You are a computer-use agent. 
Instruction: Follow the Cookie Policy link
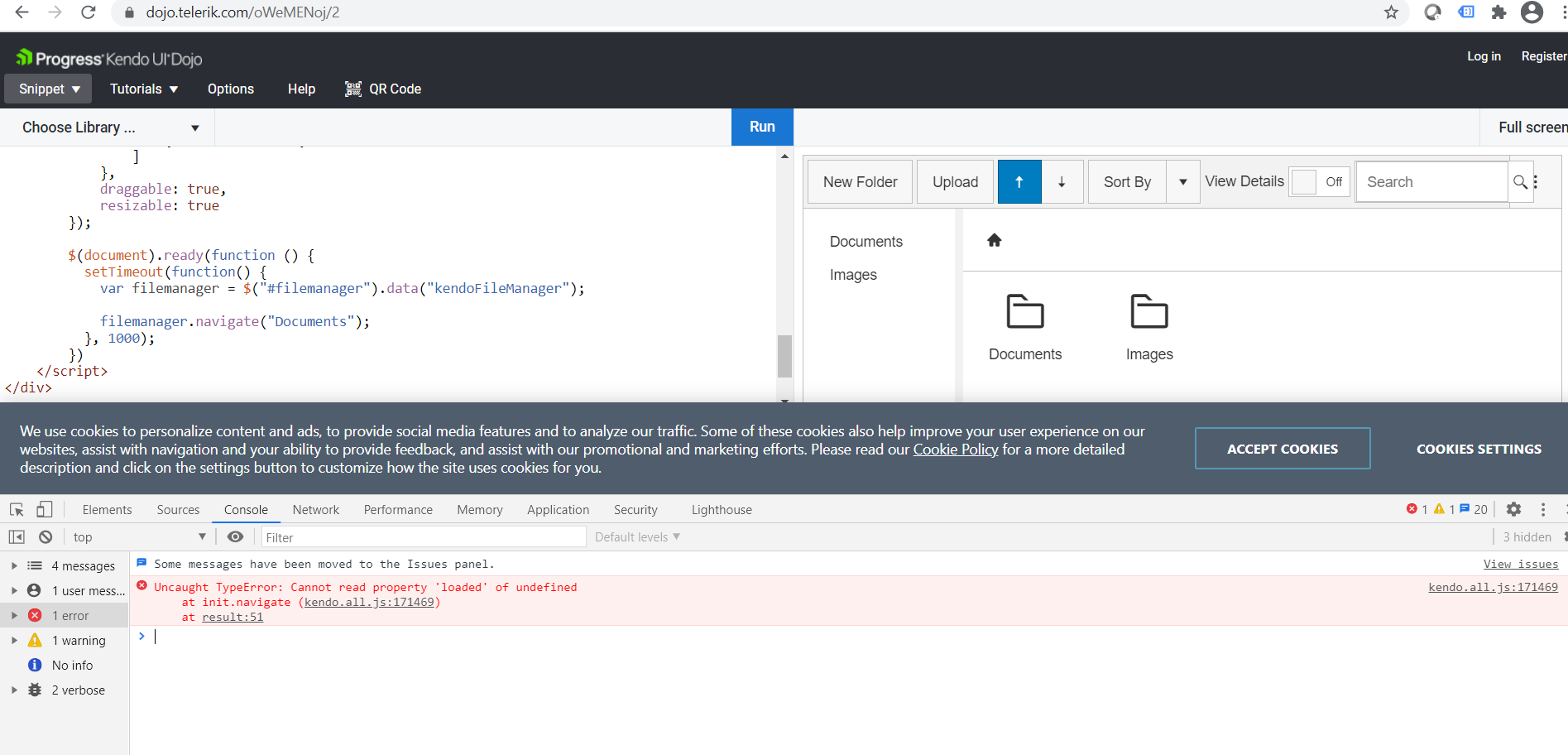pos(956,450)
